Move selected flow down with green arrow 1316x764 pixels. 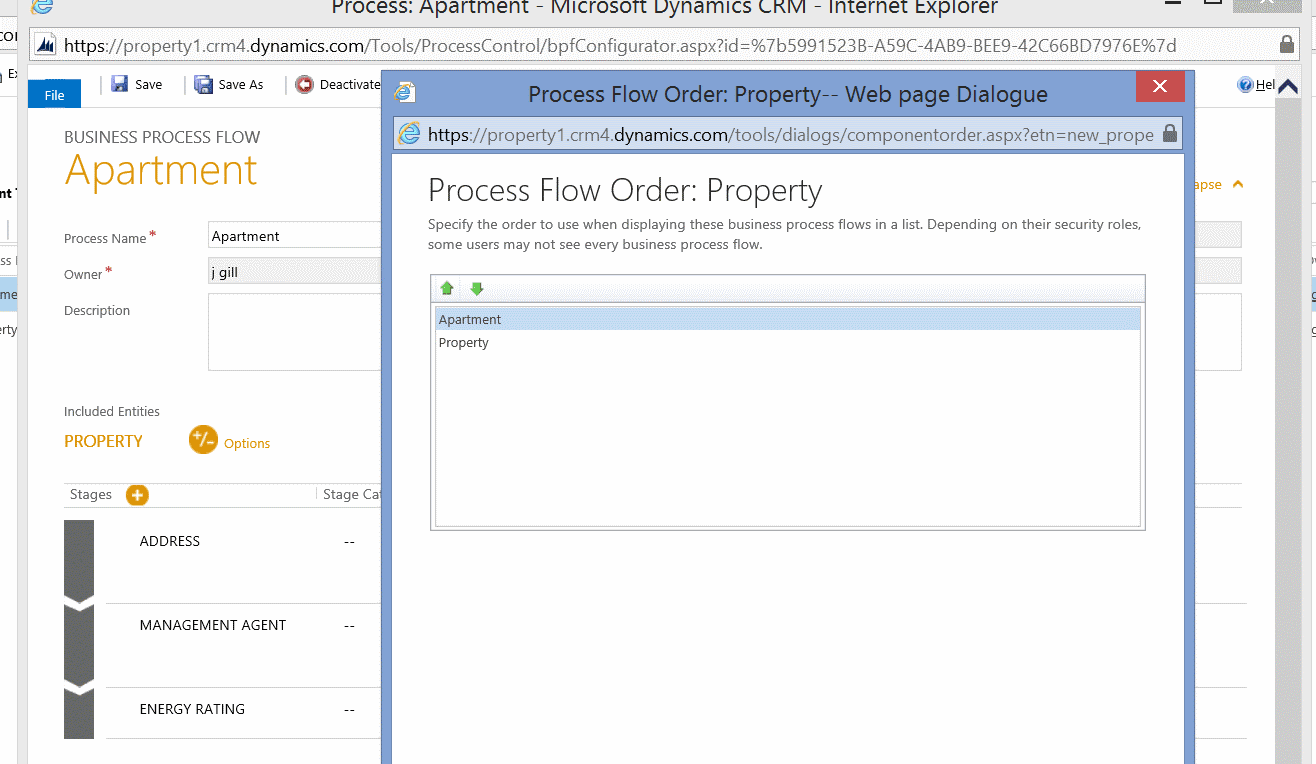coord(477,289)
